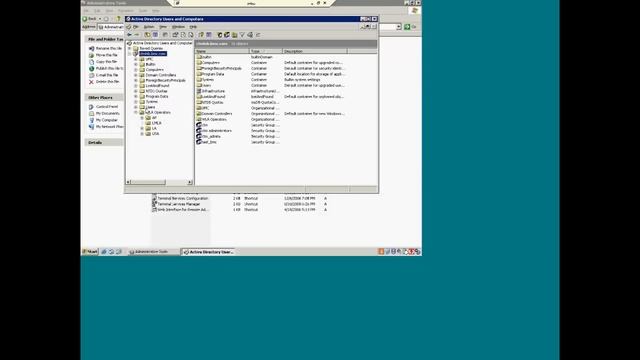
Task: Open Favorites menu in Administrative Tools window
Action: coord(126,11)
